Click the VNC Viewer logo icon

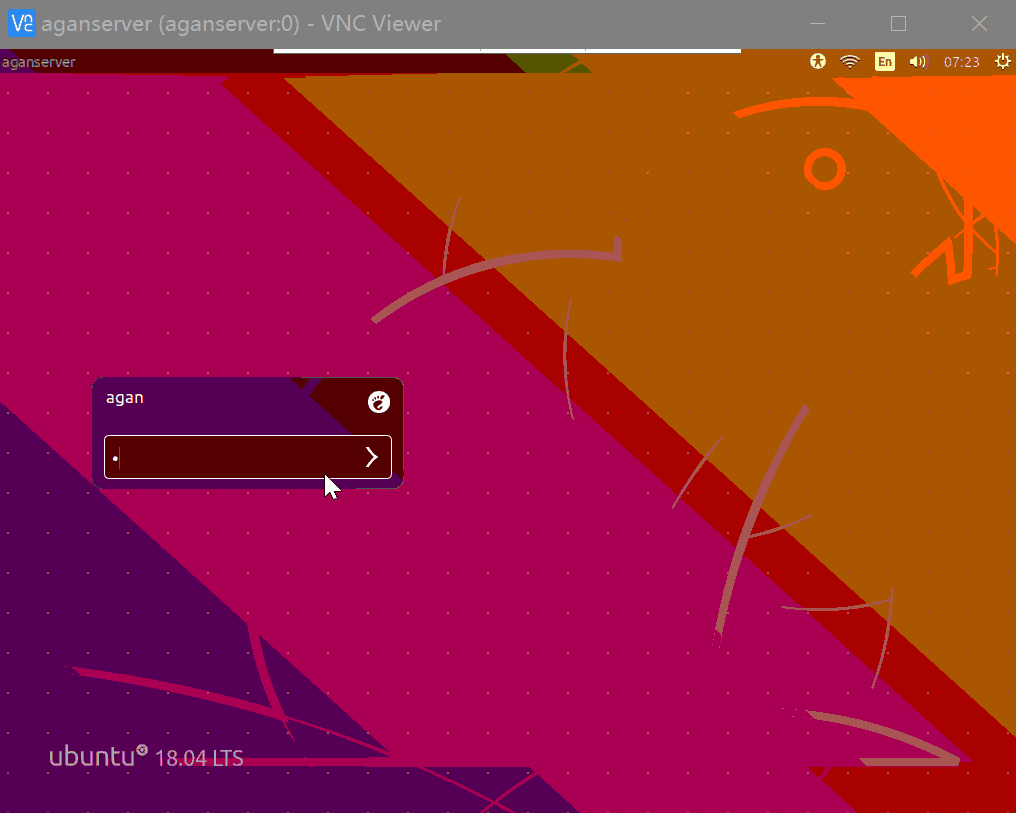(22, 23)
